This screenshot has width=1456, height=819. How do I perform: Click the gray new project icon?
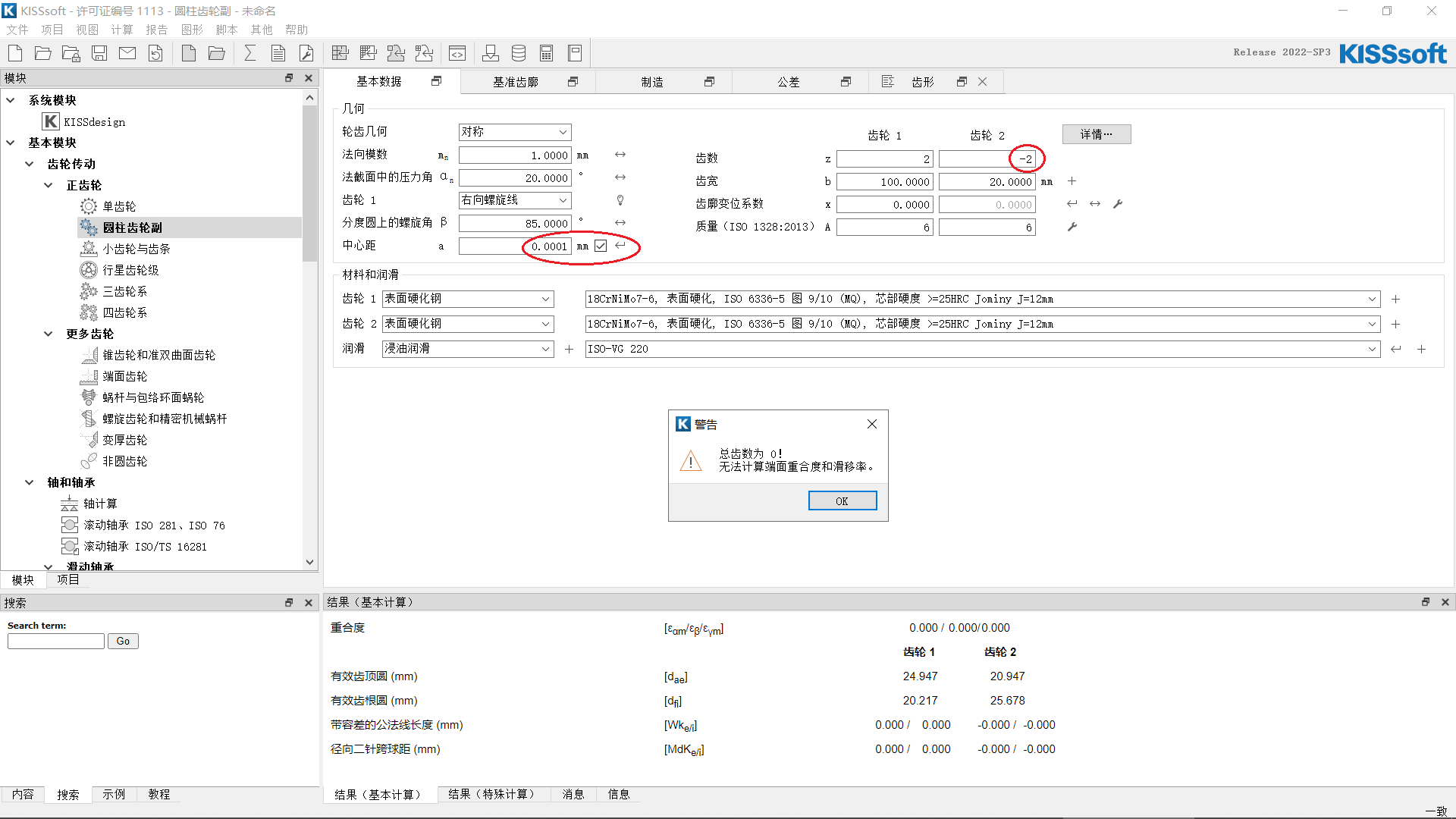pos(189,53)
